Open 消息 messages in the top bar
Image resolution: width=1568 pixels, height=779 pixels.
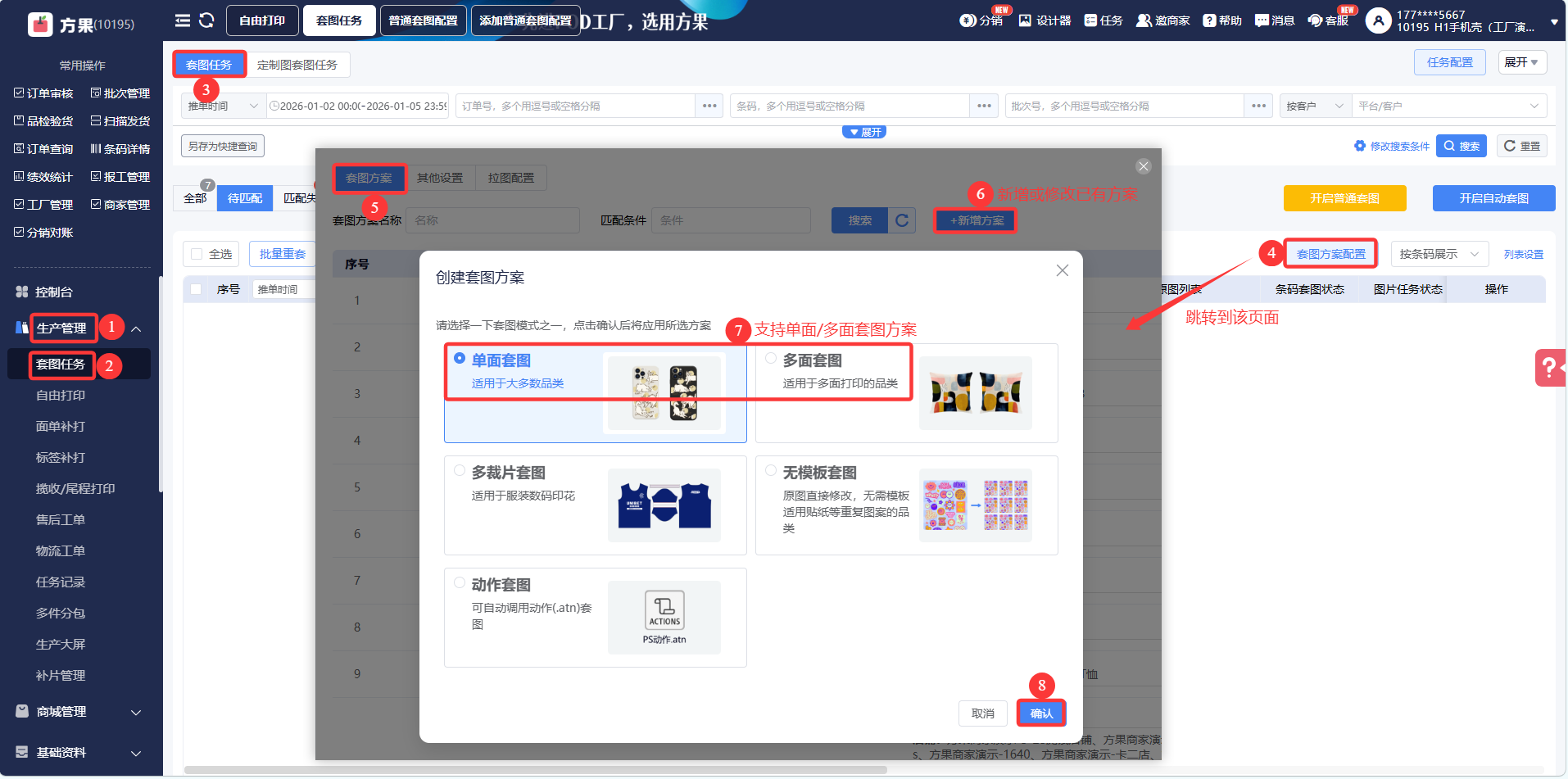1275,20
